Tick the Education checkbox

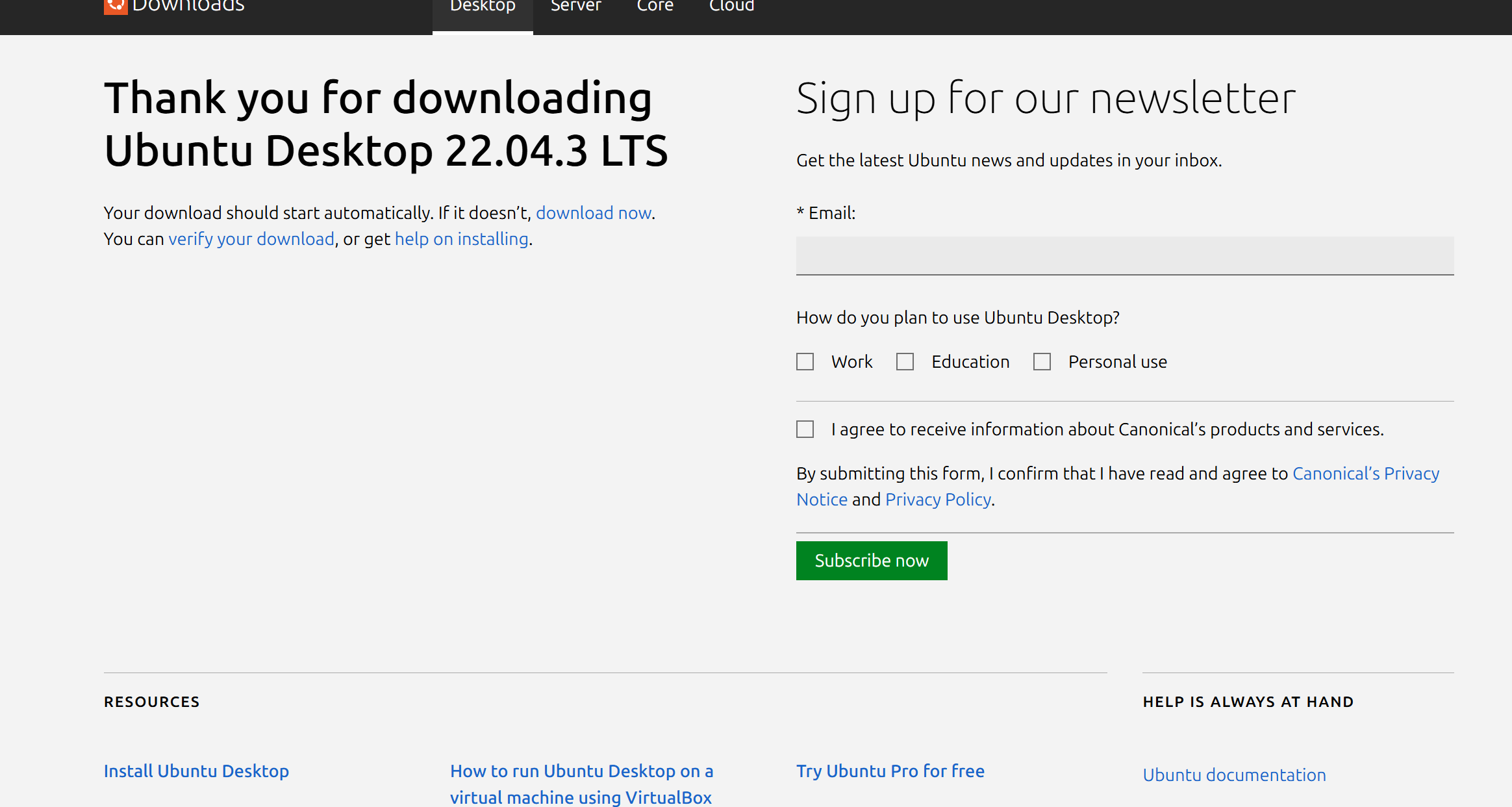(x=905, y=362)
